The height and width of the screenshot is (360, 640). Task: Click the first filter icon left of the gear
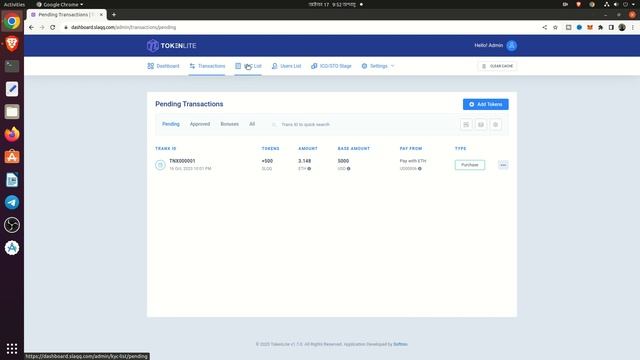tap(466, 124)
